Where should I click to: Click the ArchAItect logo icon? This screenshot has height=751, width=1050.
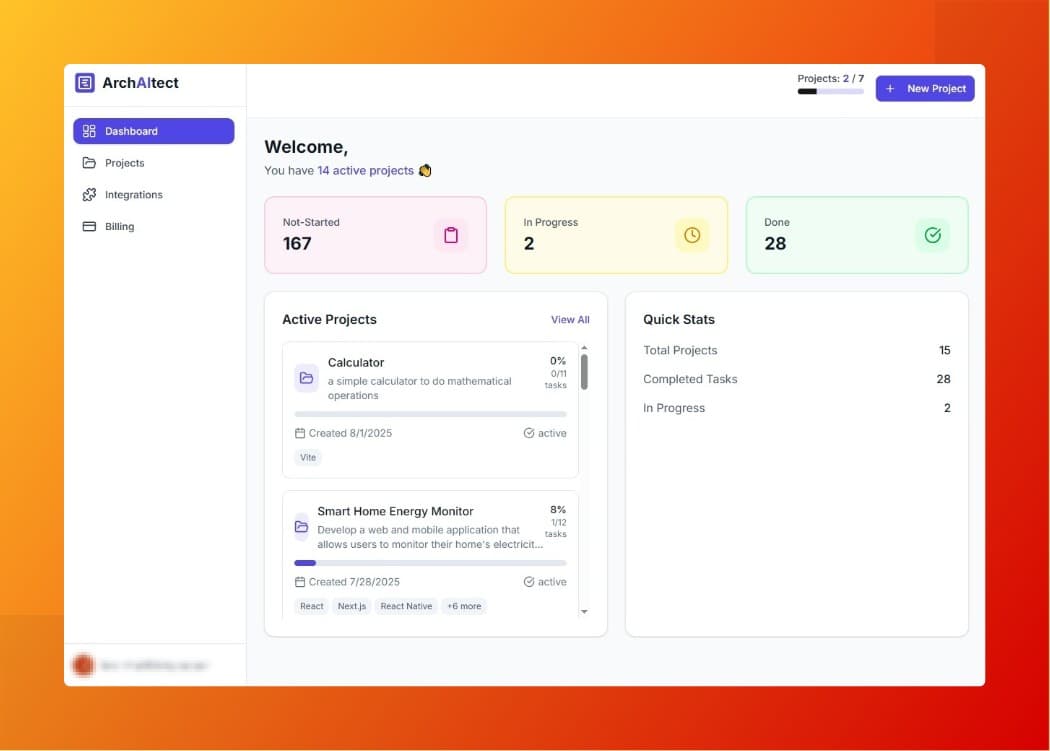click(x=85, y=84)
